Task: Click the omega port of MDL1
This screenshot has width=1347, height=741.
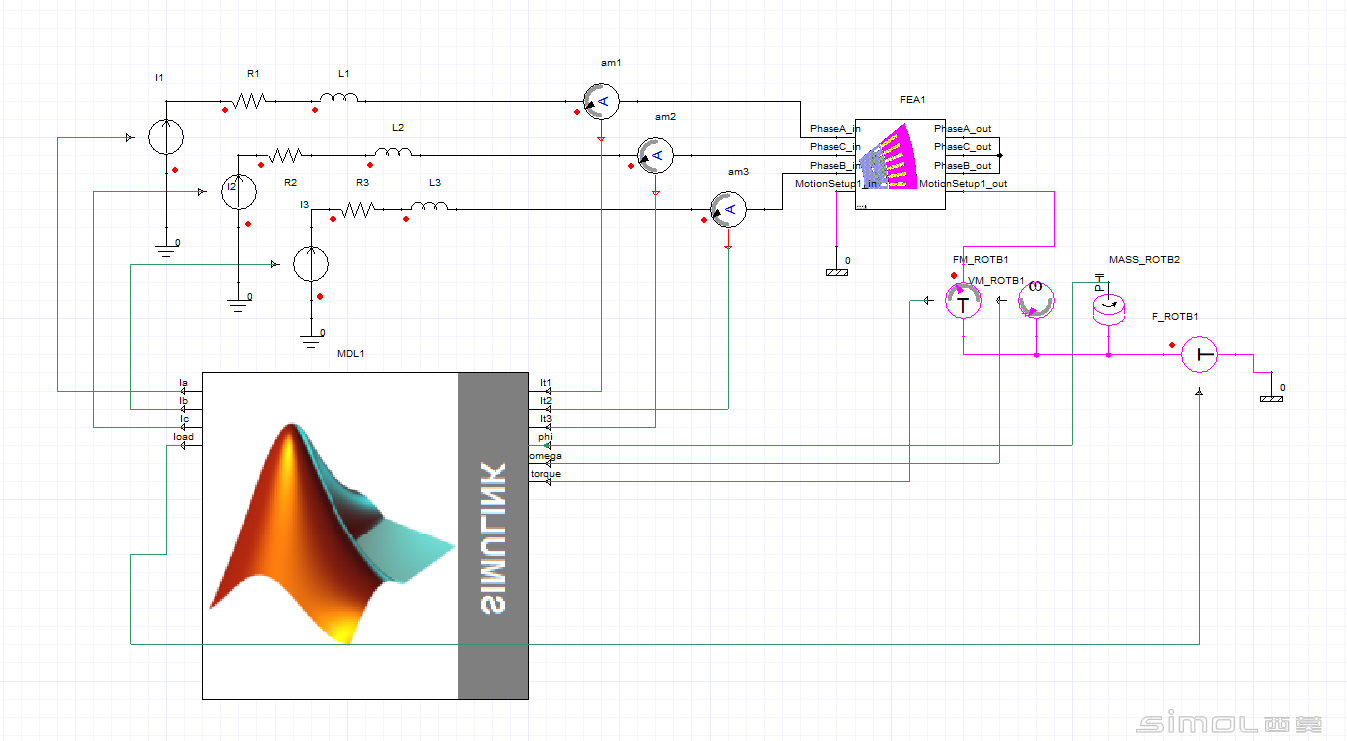Action: coord(546,456)
